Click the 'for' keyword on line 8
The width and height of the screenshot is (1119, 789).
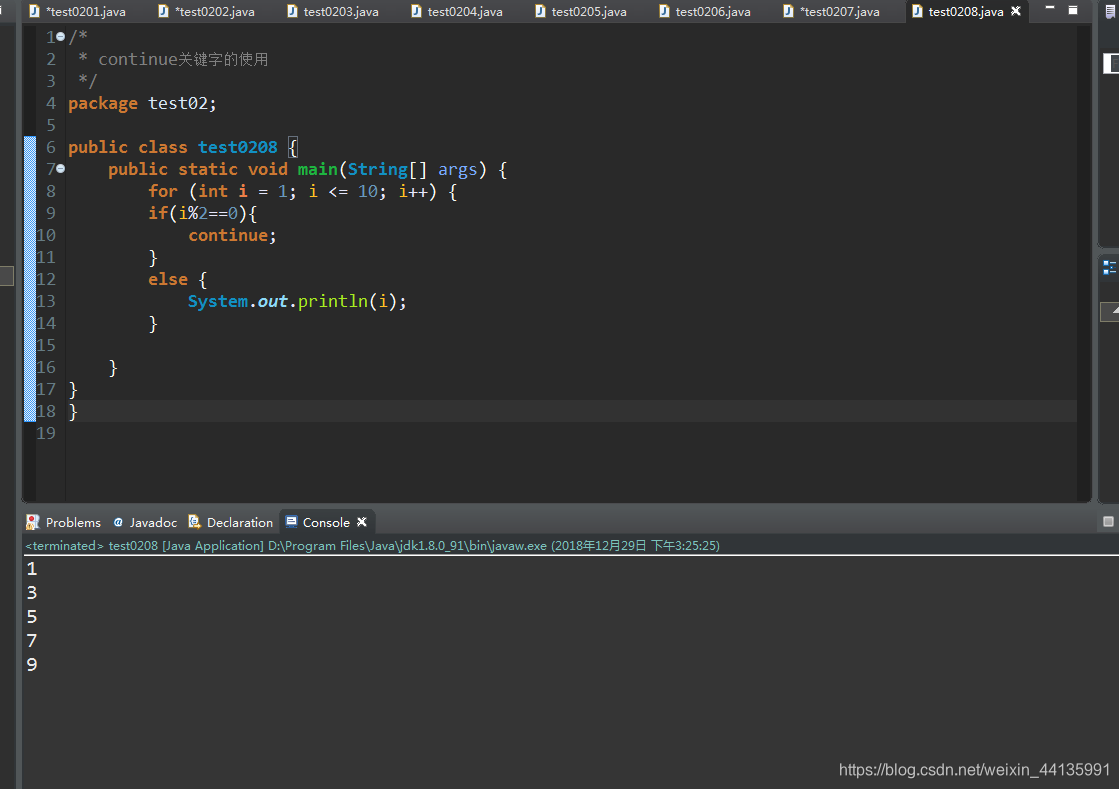(x=163, y=191)
